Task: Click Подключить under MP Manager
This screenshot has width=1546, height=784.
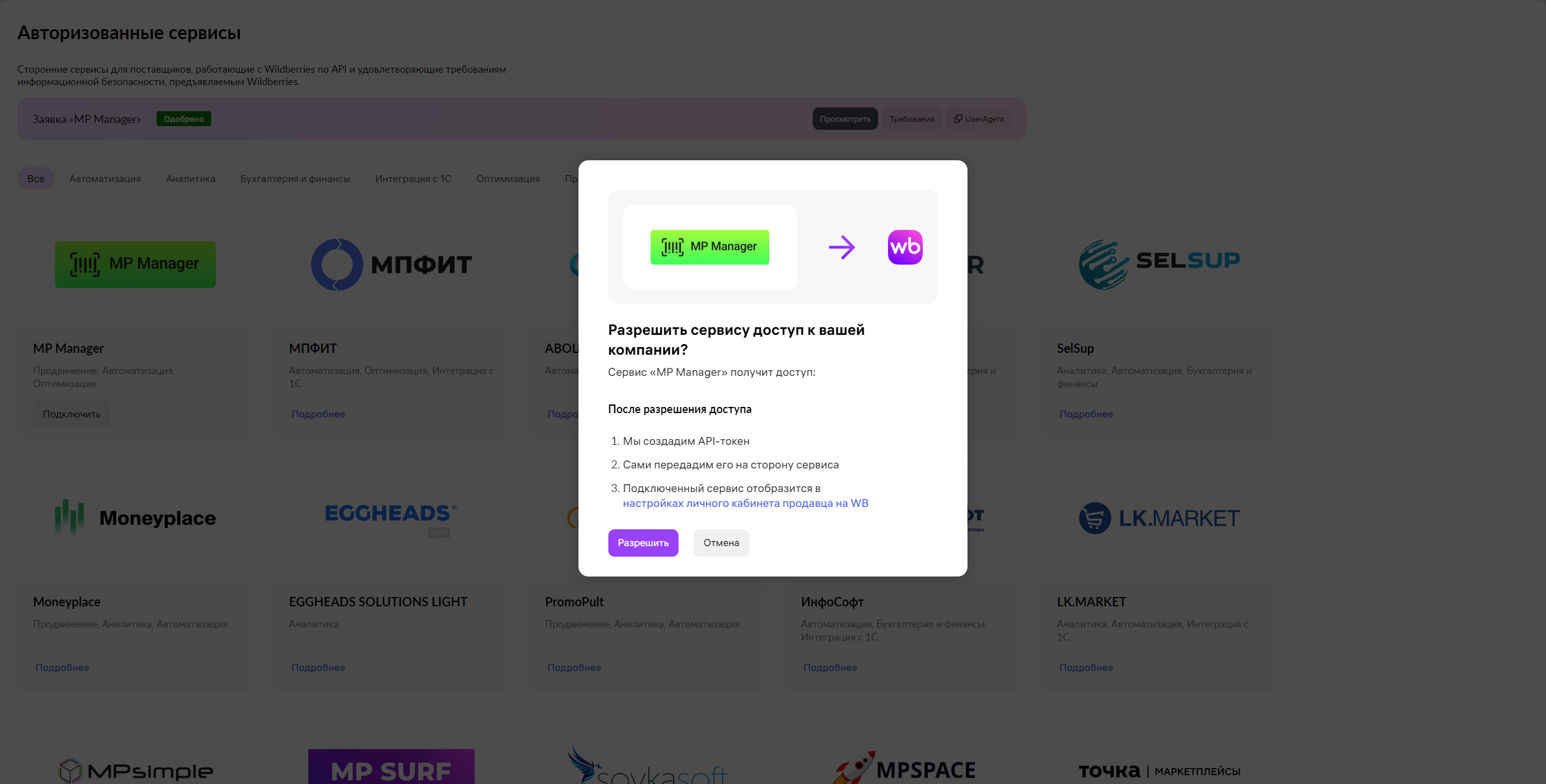Action: 71,414
